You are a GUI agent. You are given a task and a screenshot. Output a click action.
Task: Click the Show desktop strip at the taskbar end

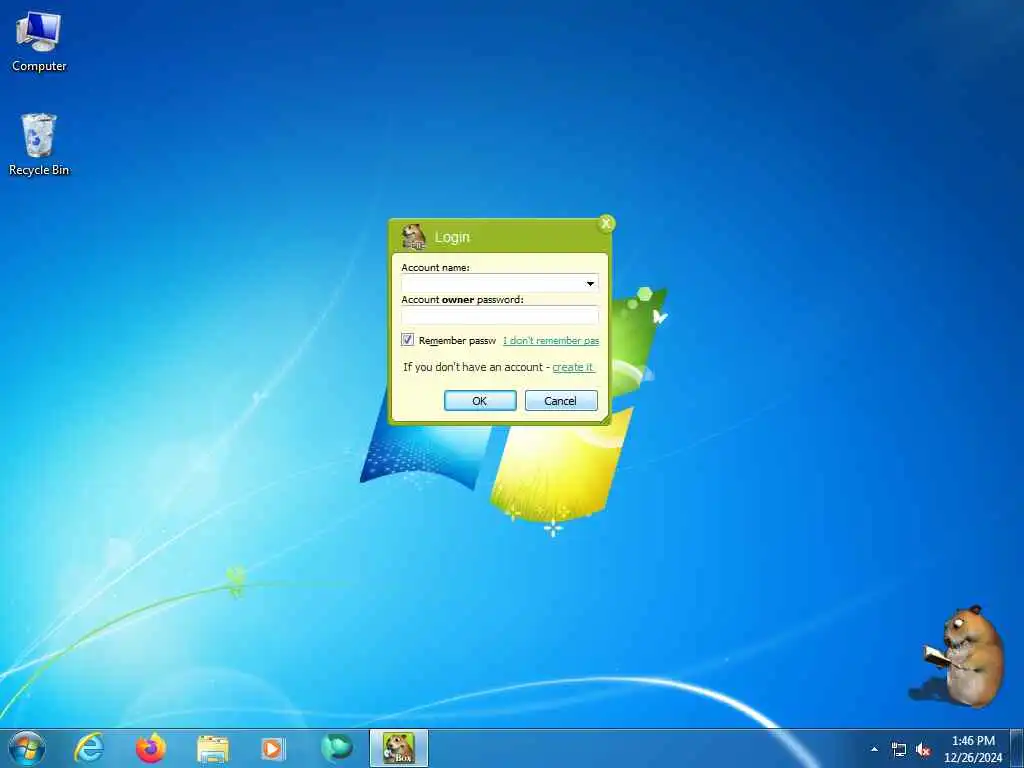pyautogui.click(x=1017, y=749)
